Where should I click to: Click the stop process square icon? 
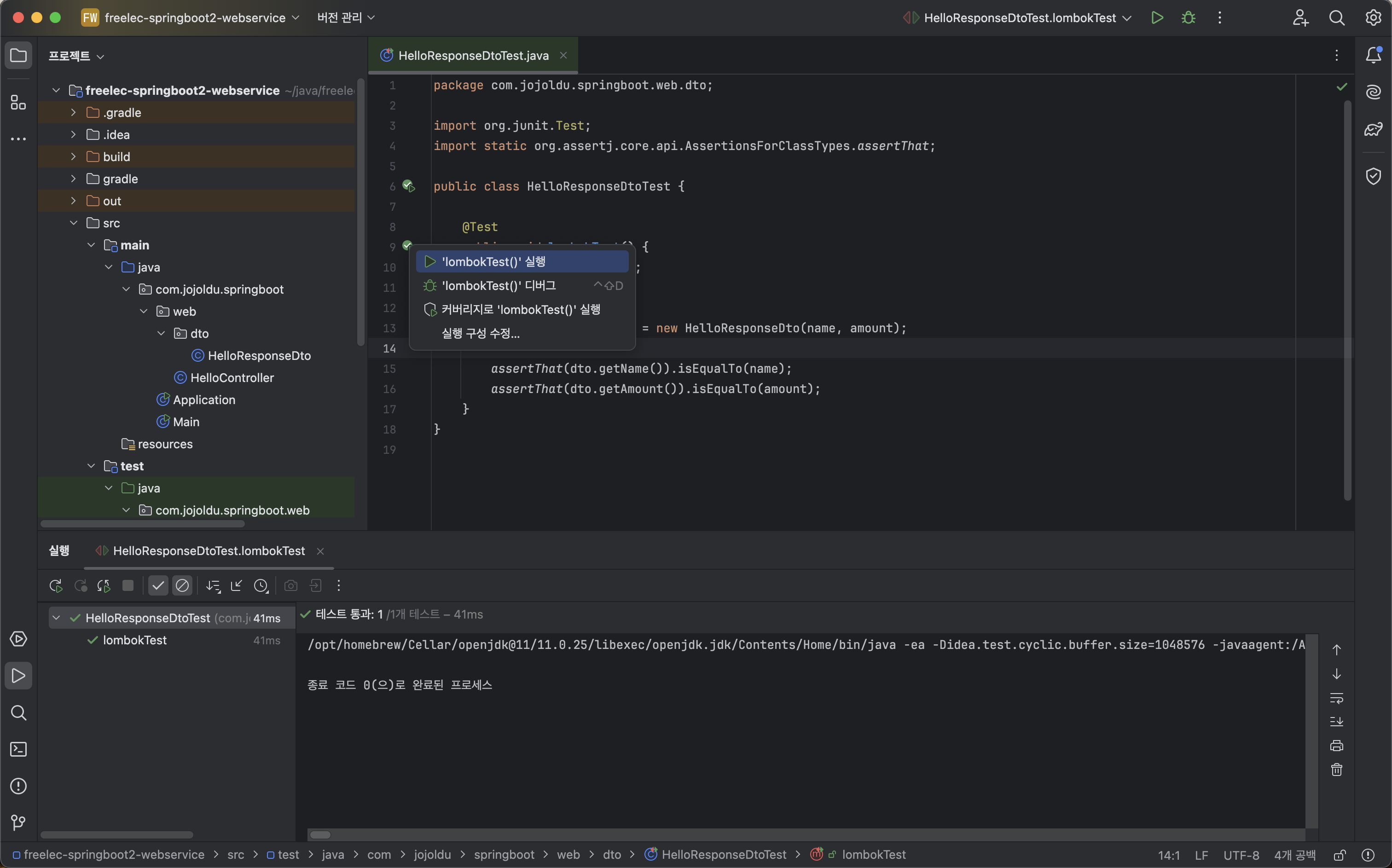click(x=128, y=585)
